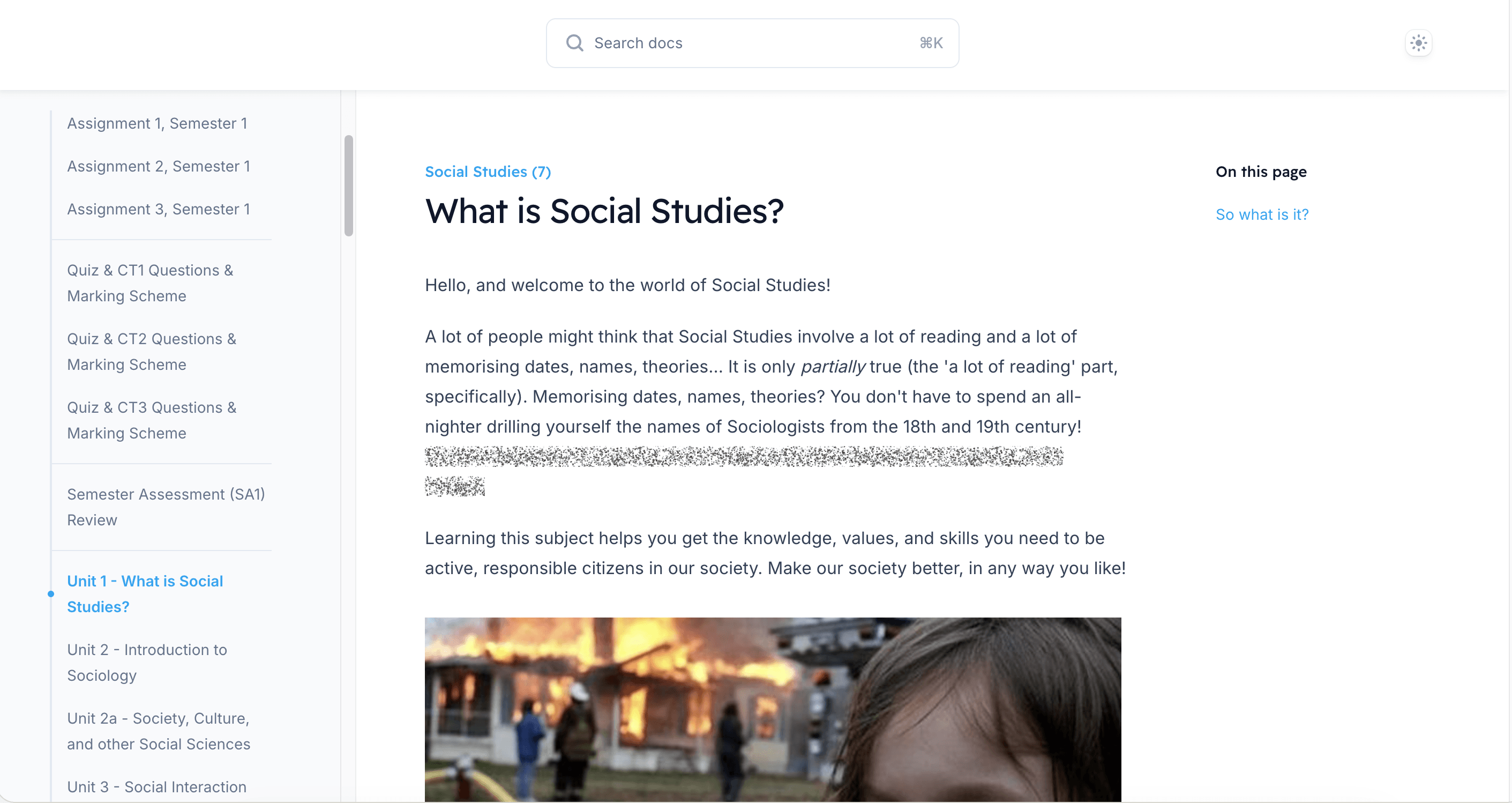The image size is (1512, 803).
Task: Click the search magnifier icon
Action: point(574,43)
